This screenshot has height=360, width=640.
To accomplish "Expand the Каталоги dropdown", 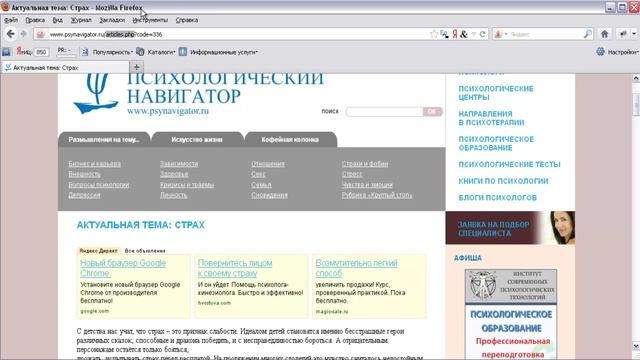I will click(x=174, y=52).
